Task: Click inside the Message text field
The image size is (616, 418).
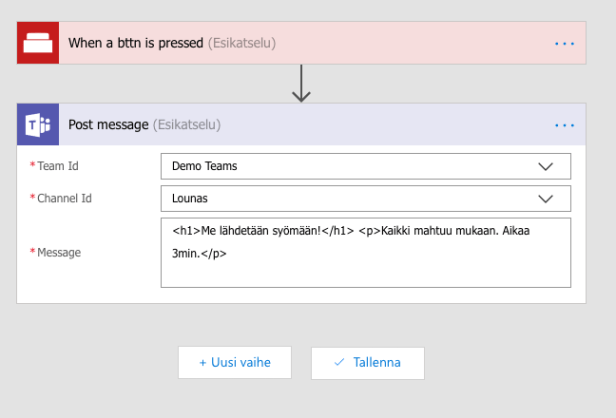Action: [365, 265]
